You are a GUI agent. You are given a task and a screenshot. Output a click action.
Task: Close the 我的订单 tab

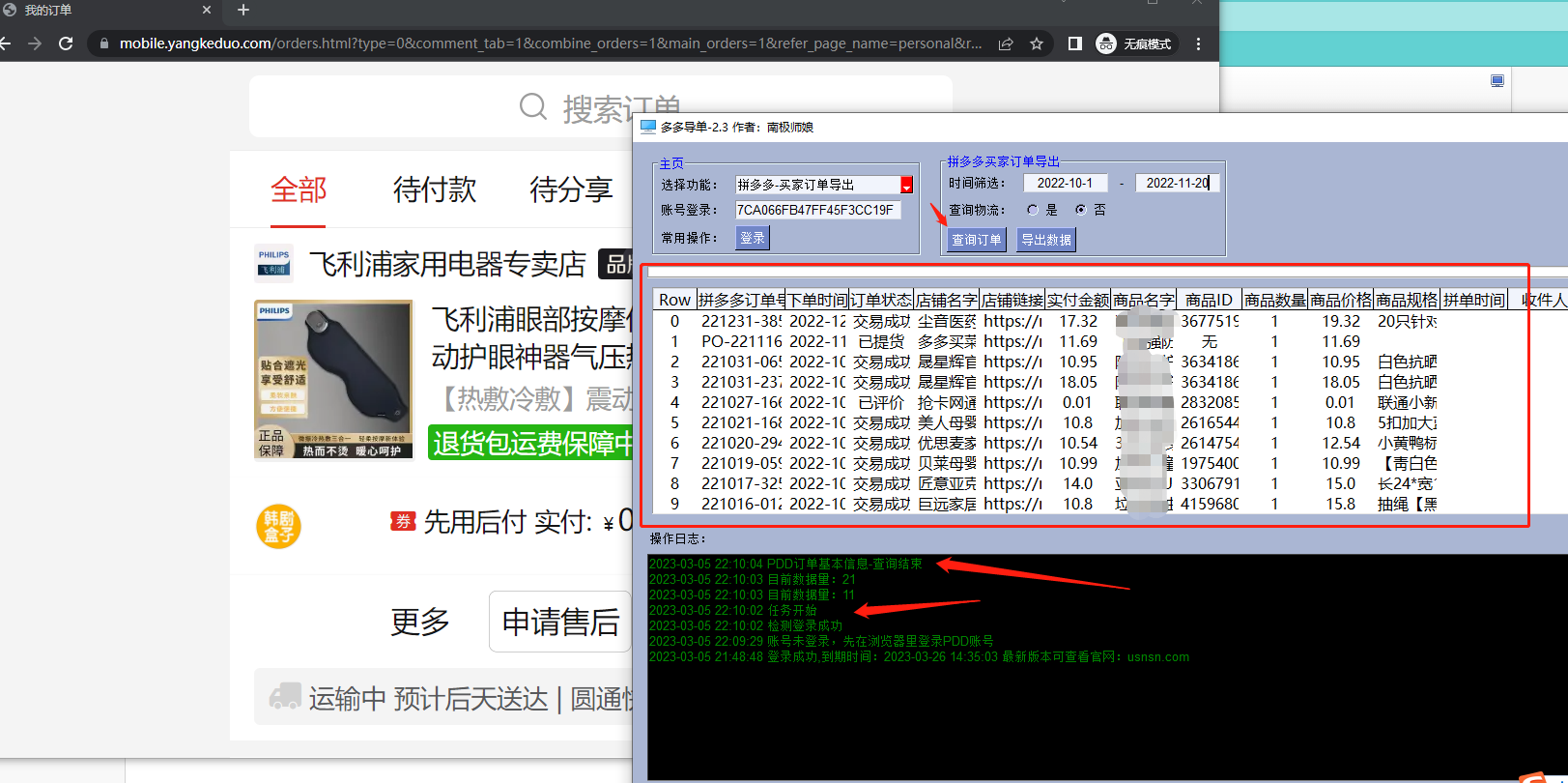207,10
